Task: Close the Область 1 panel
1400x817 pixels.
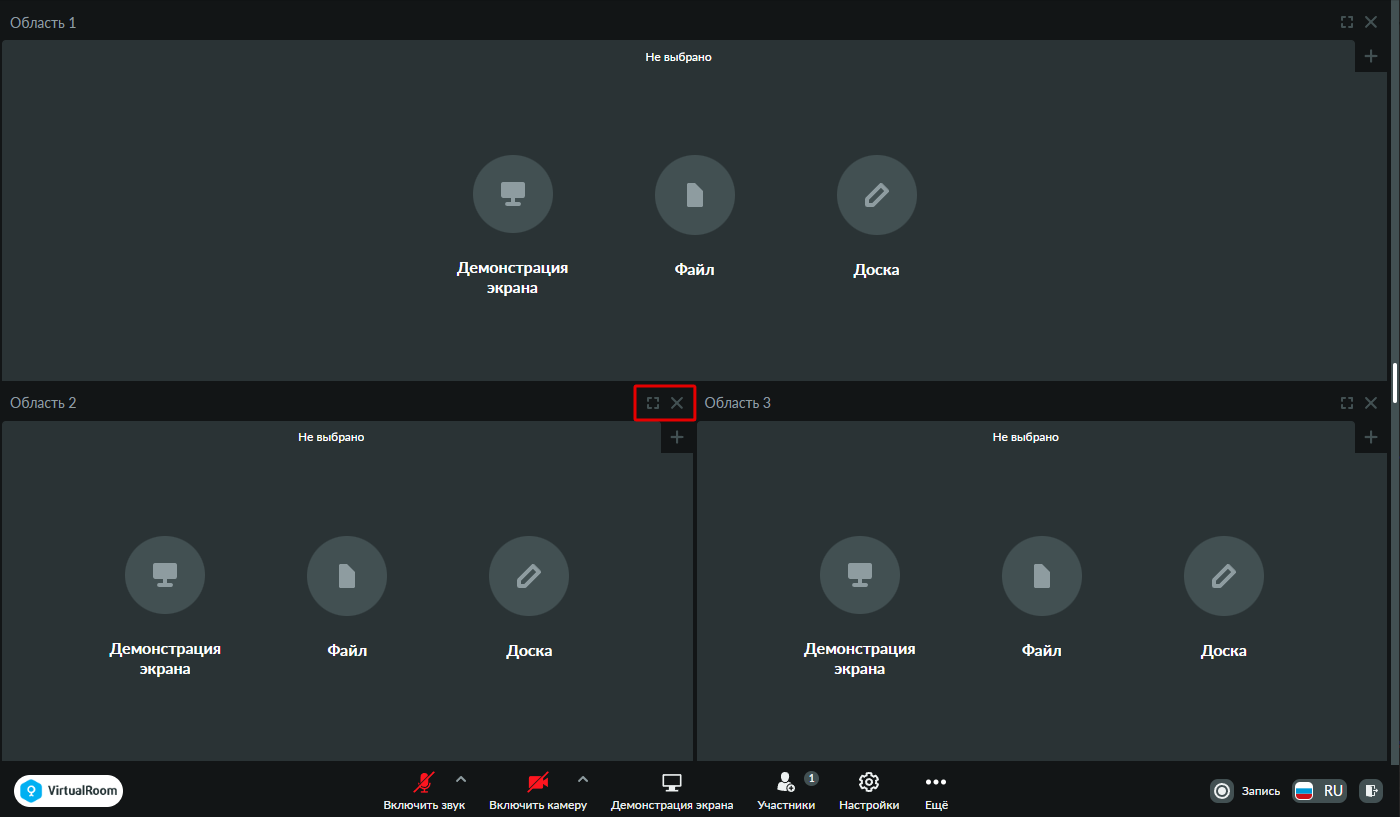Action: [1371, 22]
